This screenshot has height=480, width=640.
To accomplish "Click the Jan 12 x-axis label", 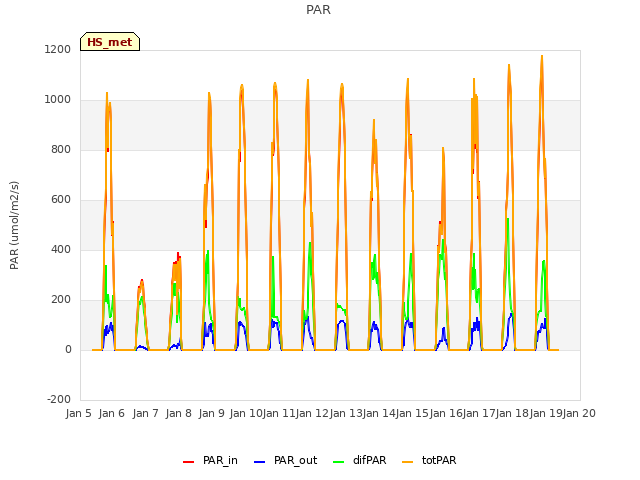I will 312,413.
